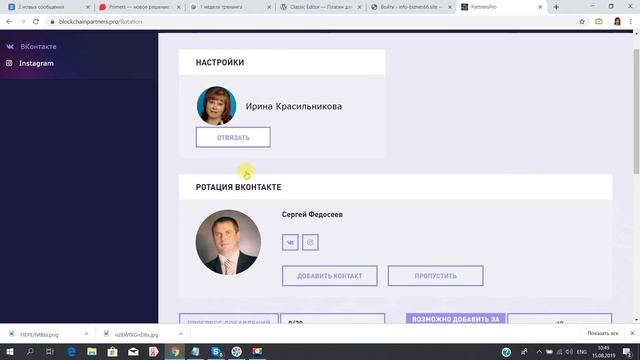The height and width of the screenshot is (360, 640).
Task: Click the VK logo icon in sidebar
Action: 10,47
